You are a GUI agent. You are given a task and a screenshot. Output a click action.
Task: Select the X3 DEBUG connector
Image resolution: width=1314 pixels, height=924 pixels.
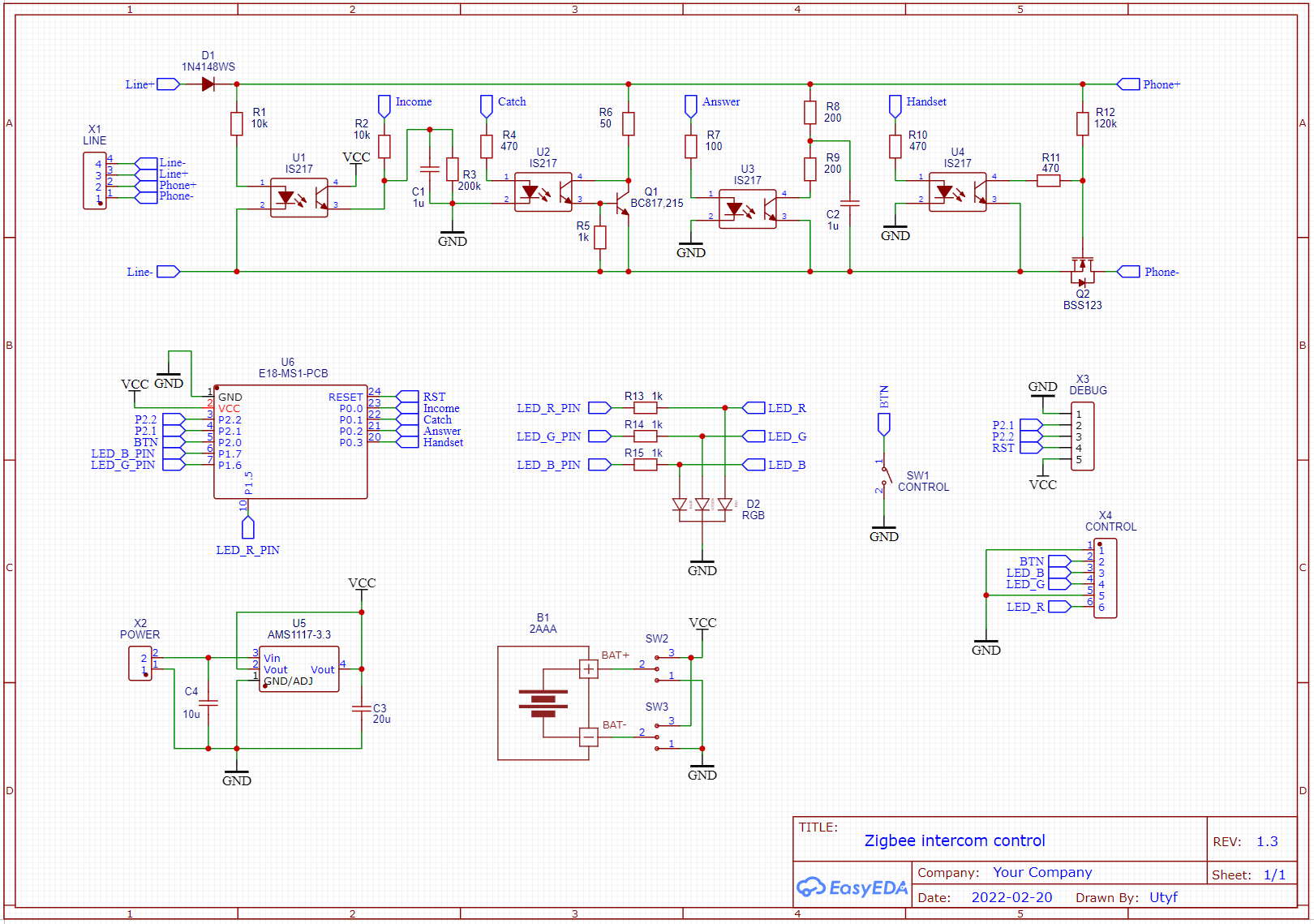click(x=1082, y=436)
